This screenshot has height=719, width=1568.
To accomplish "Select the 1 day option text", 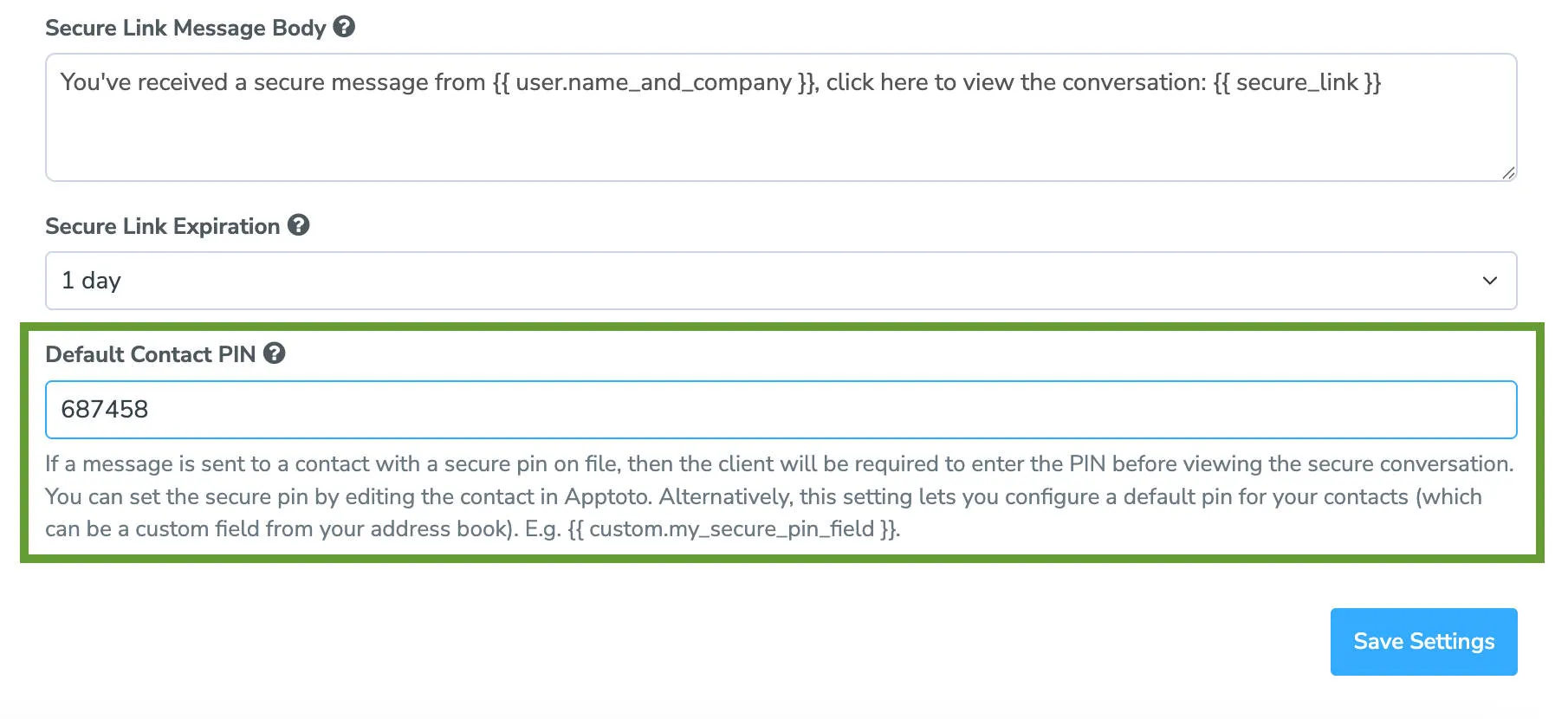I will 90,280.
